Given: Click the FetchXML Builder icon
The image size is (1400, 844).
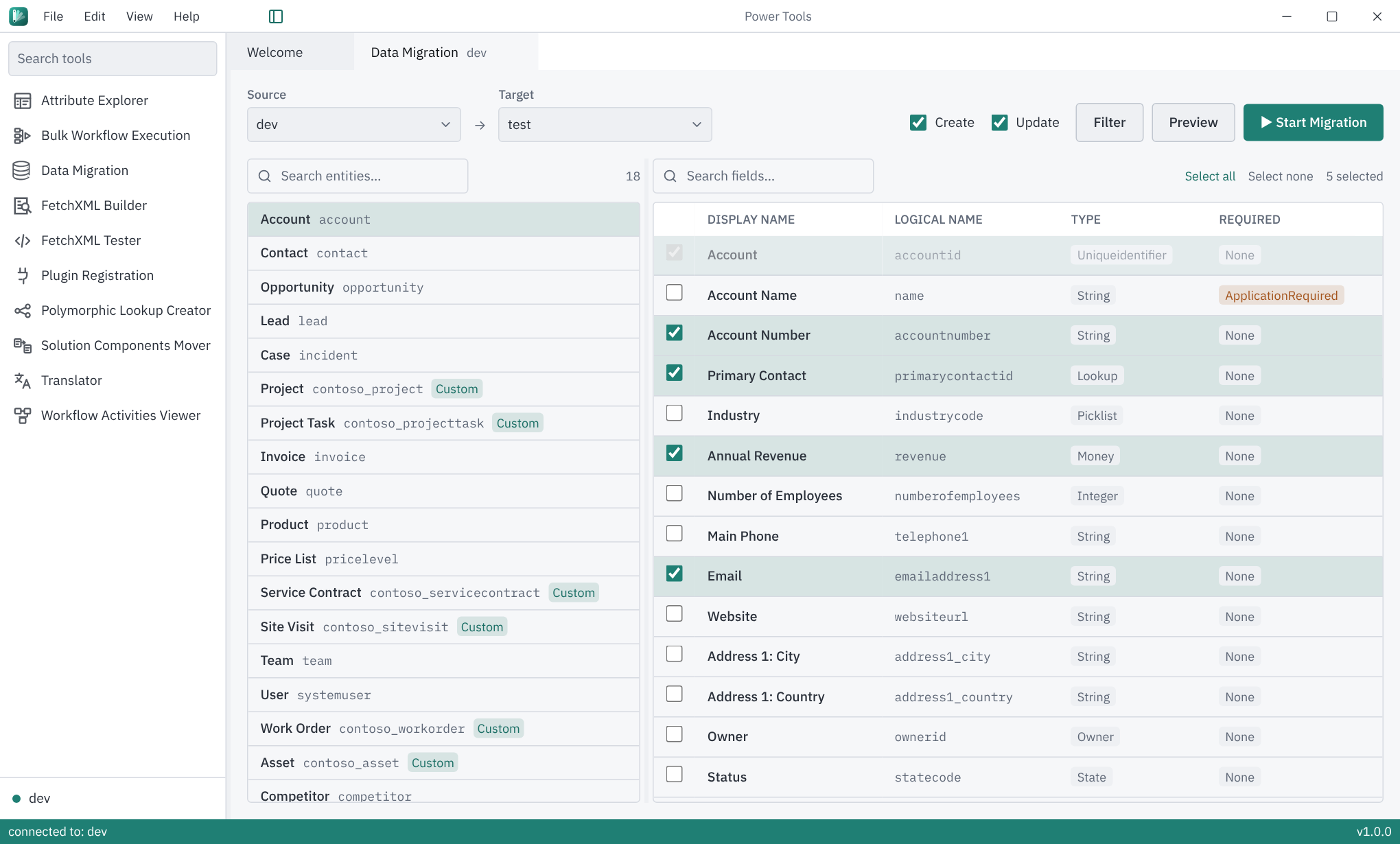Looking at the screenshot, I should tap(22, 206).
